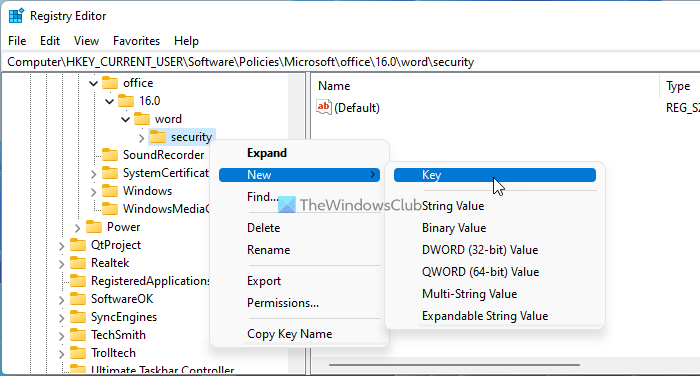The height and width of the screenshot is (376, 700).
Task: Choose Copy Key Name option
Action: [299, 334]
